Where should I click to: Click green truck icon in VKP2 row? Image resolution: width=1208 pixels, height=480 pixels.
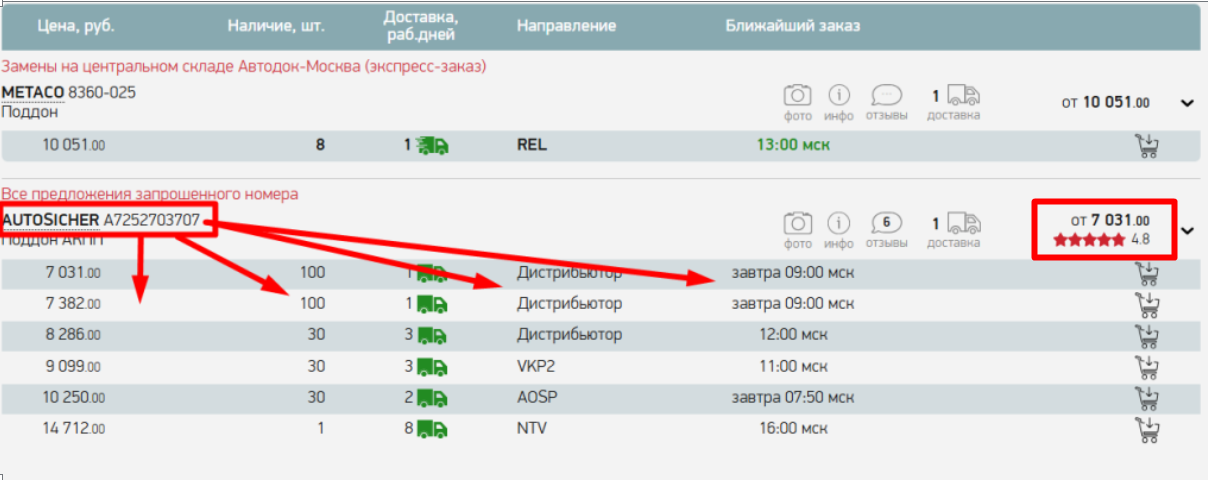433,366
